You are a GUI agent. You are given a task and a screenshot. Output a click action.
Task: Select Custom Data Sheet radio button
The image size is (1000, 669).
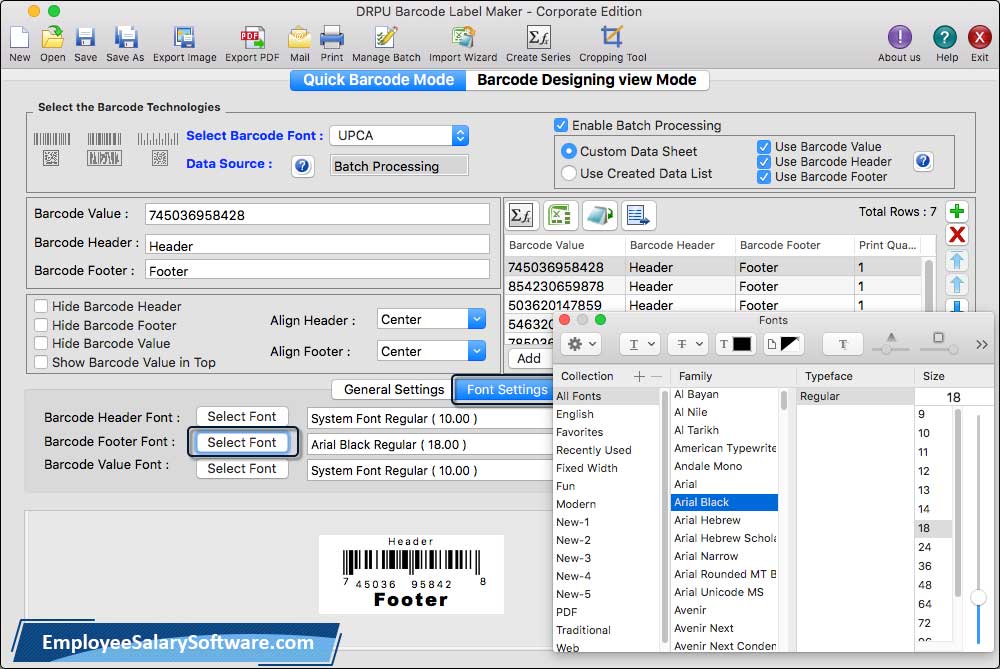pos(568,151)
